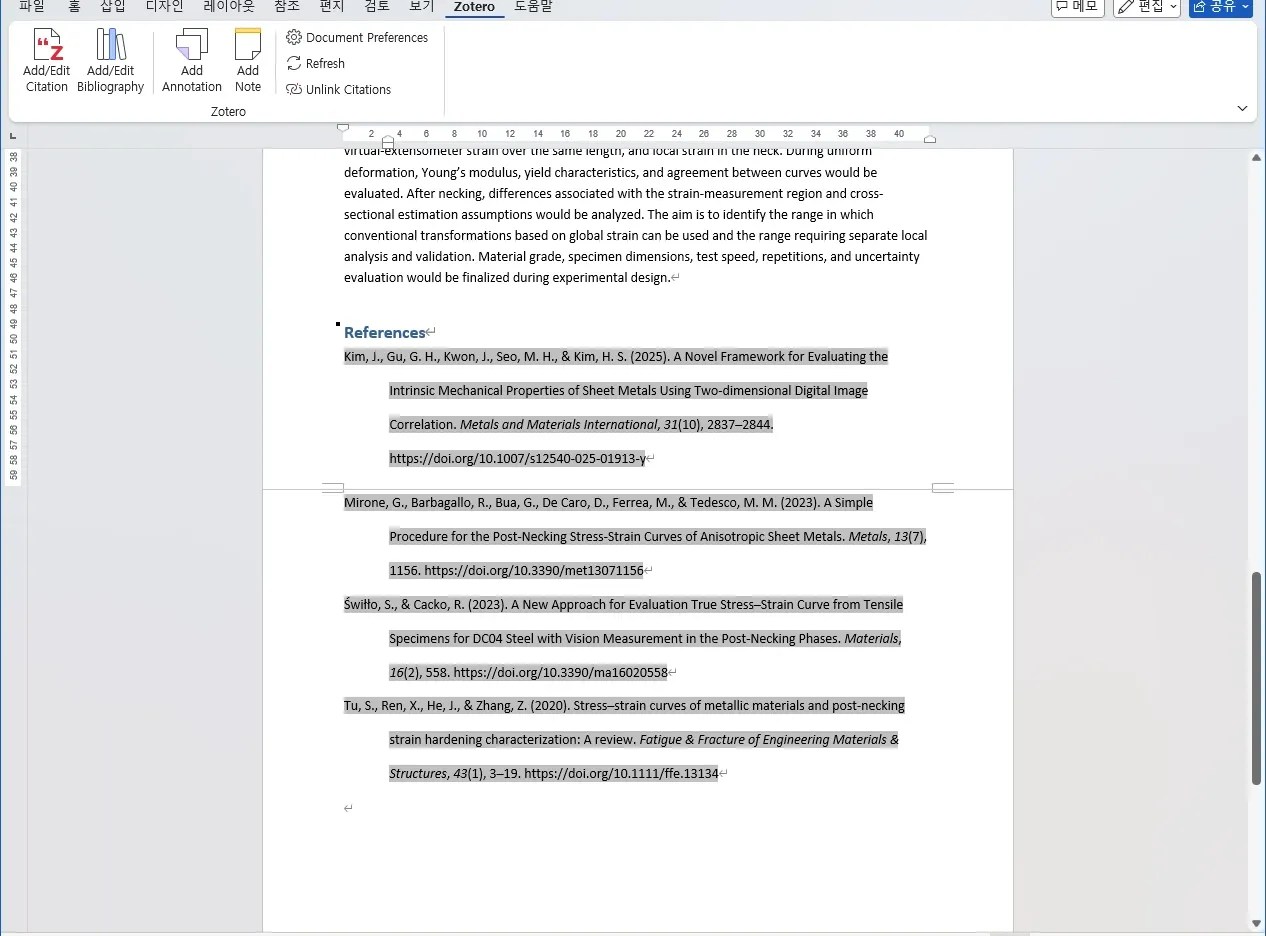Switch to 홈 tab
Image resolution: width=1266 pixels, height=936 pixels.
[74, 7]
